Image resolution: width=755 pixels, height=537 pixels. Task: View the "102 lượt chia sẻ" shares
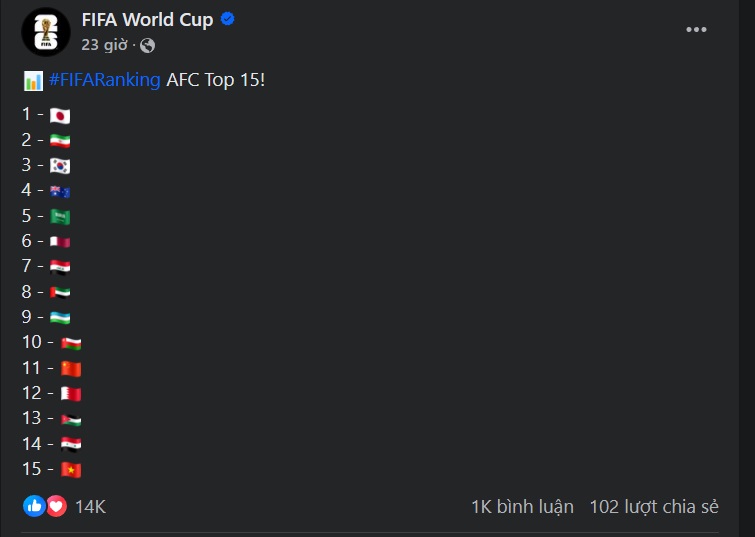(x=654, y=507)
